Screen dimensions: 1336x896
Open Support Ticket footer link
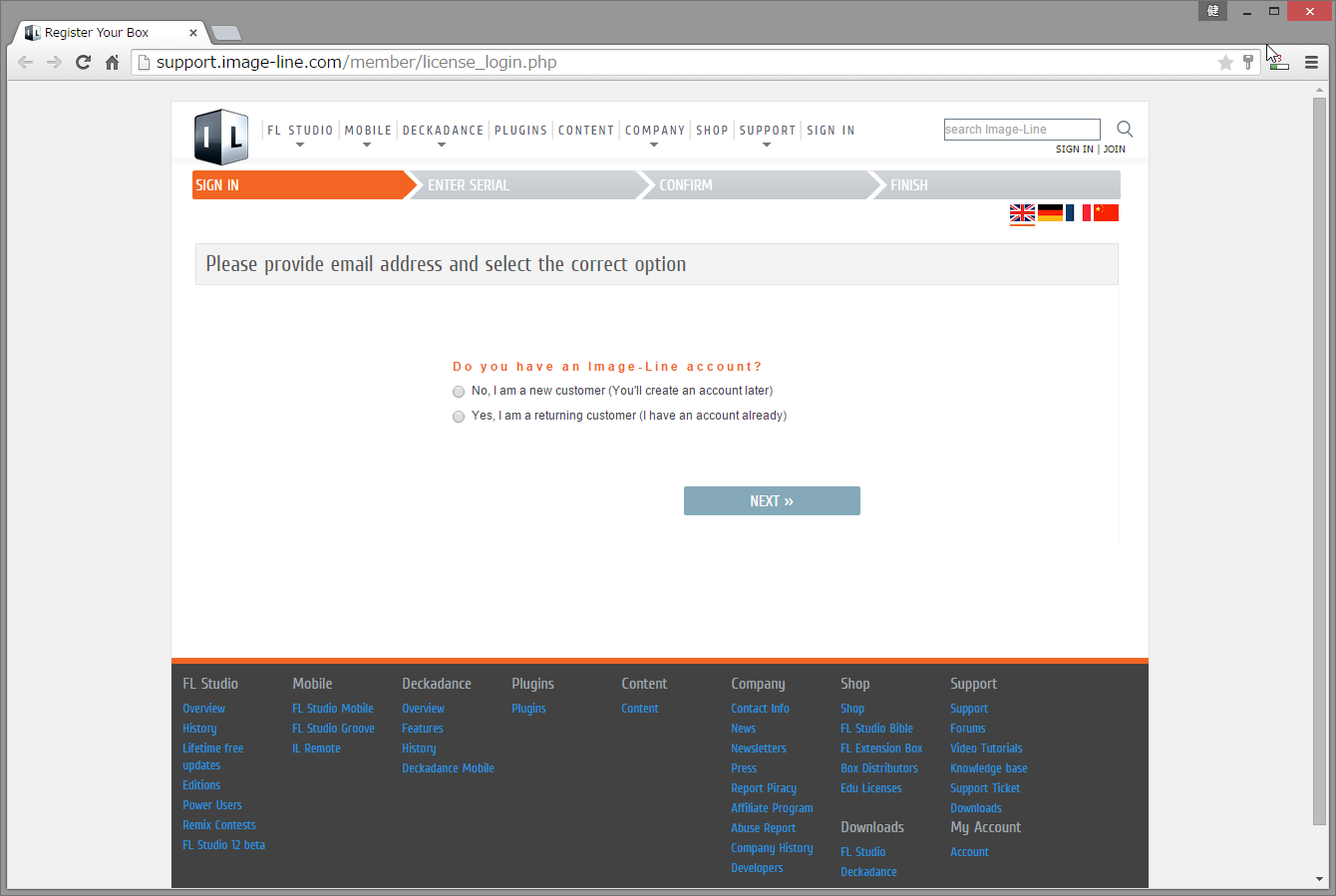tap(985, 788)
